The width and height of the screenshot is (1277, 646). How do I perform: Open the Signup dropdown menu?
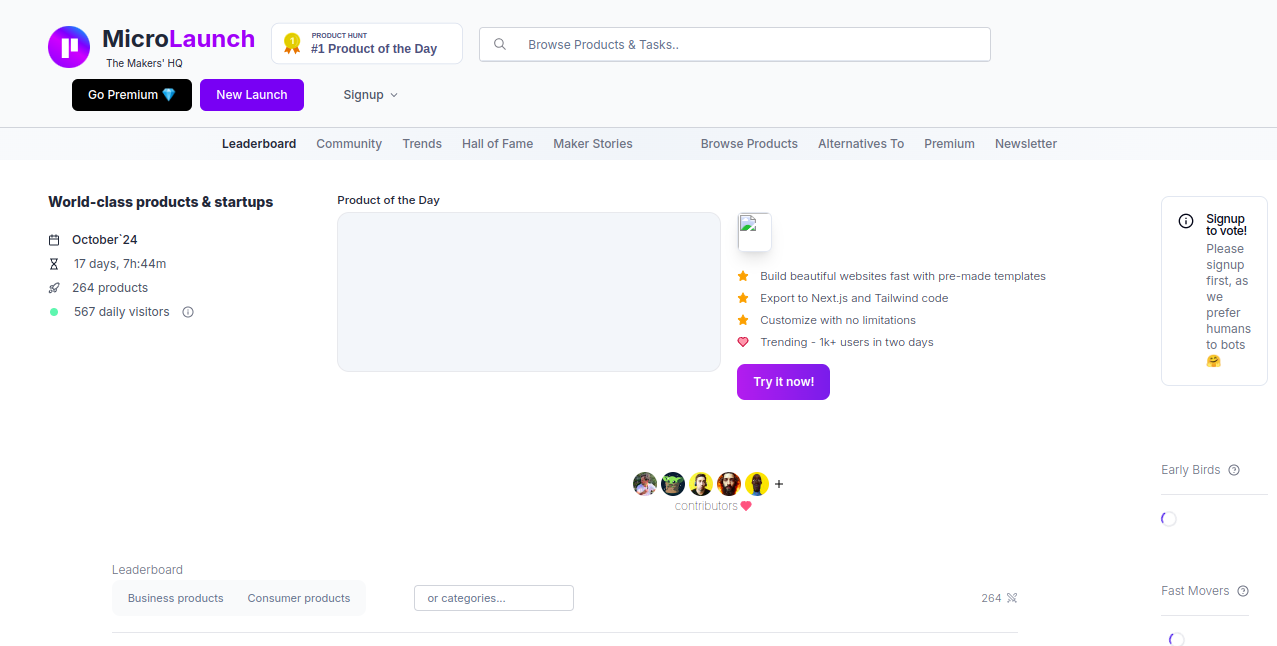371,95
